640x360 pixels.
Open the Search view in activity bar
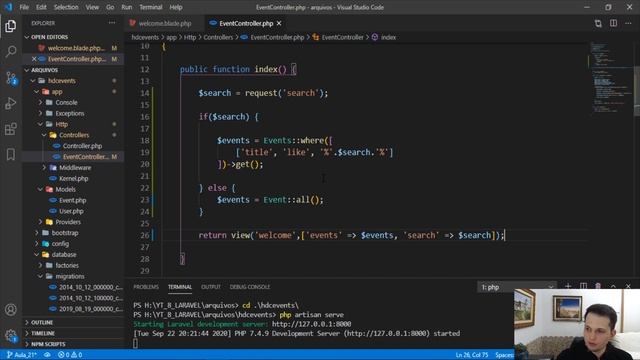click(x=11, y=51)
